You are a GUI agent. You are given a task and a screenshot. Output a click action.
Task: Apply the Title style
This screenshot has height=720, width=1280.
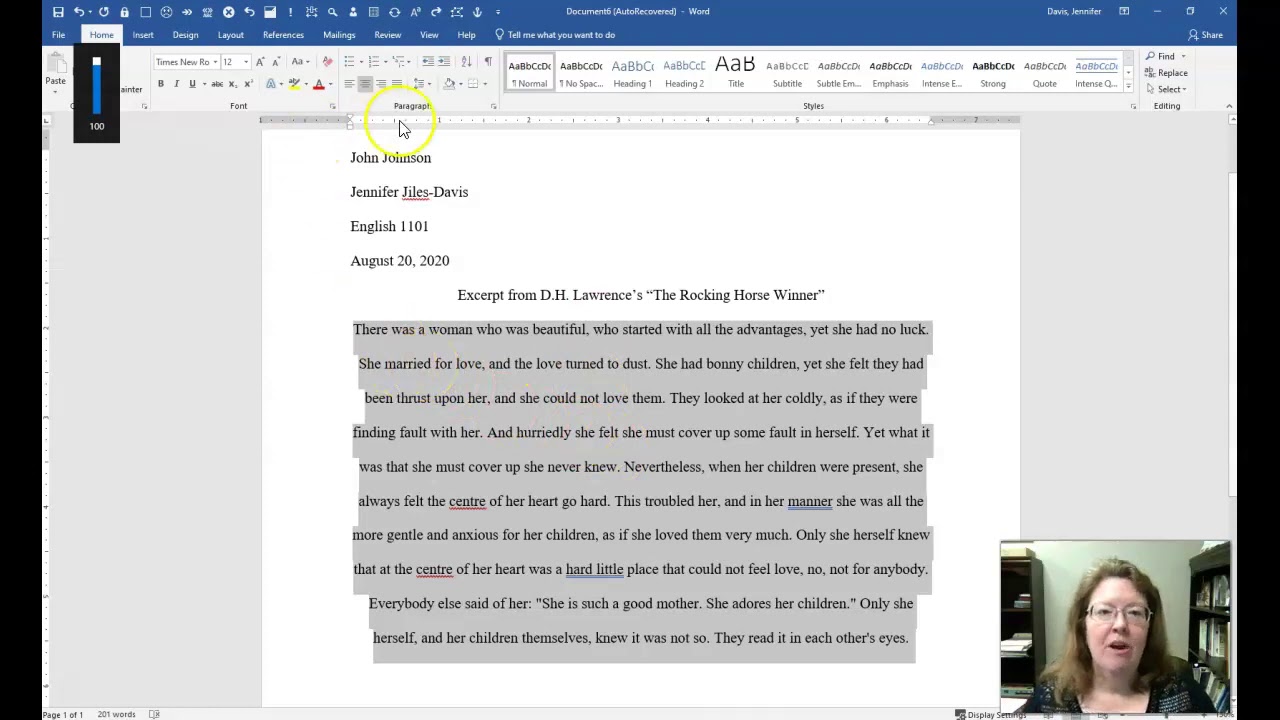point(736,73)
